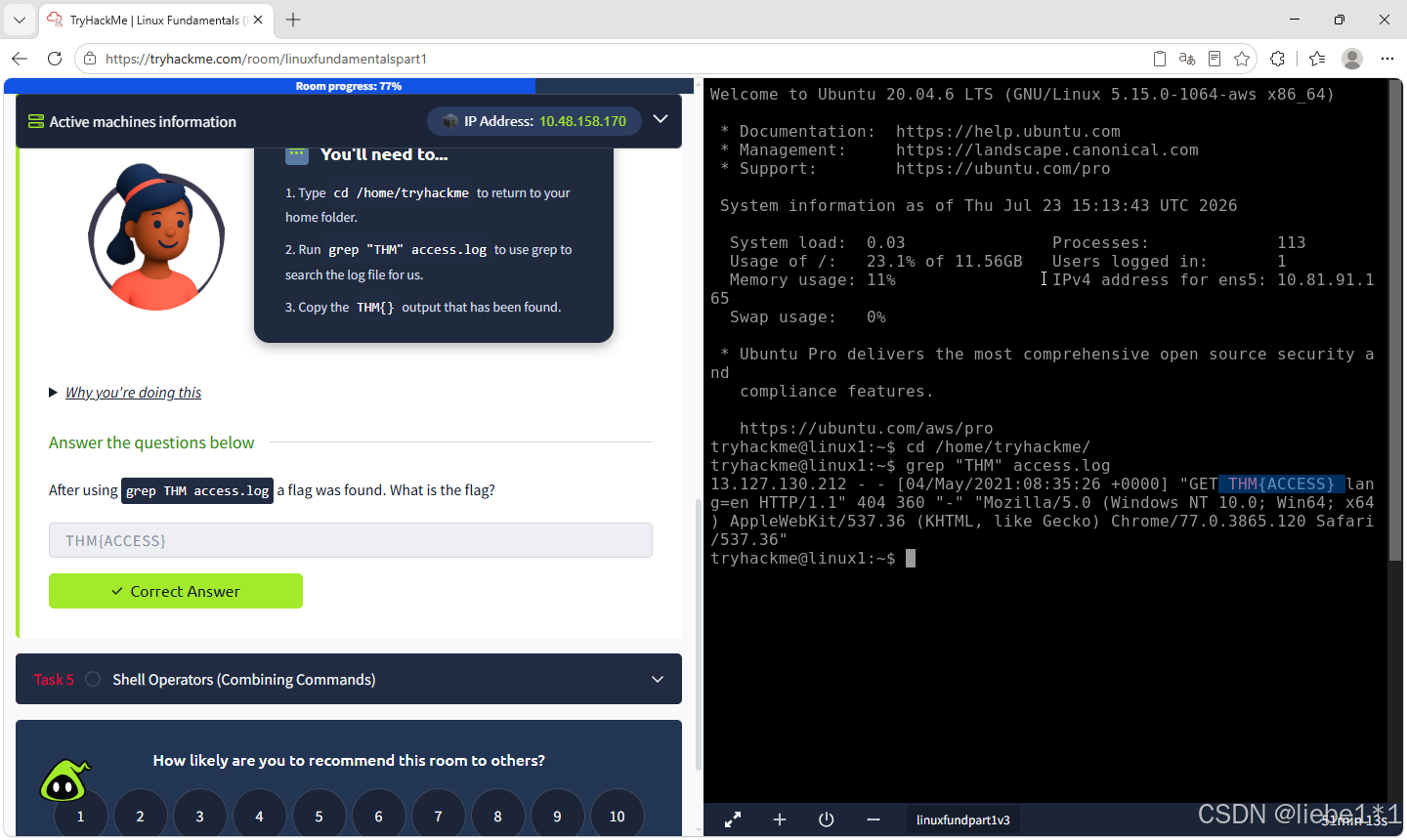Screen dimensions: 1407x840
Task: Open the favorites list
Action: point(1317,59)
